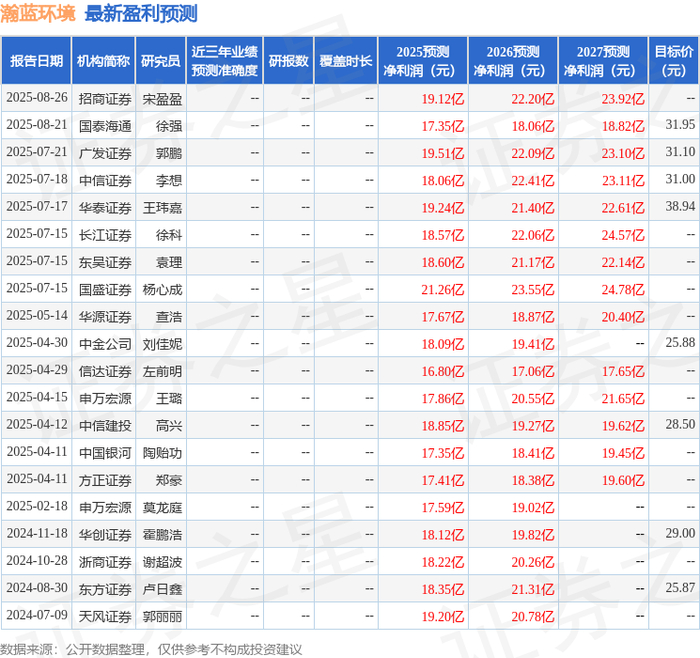Screen dimensions: 700x658
Task: Select 中信建投 institution cell
Action: click(x=105, y=425)
